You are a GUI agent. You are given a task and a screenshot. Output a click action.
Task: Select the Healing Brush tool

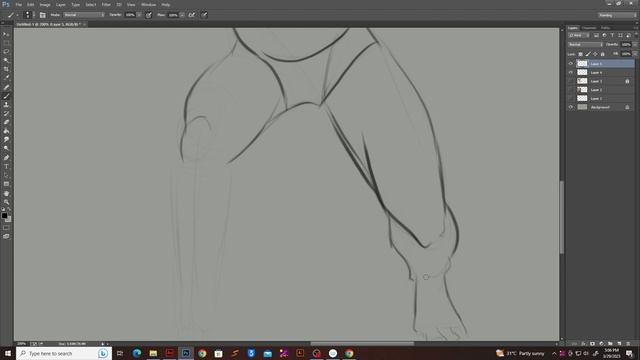tap(6, 87)
